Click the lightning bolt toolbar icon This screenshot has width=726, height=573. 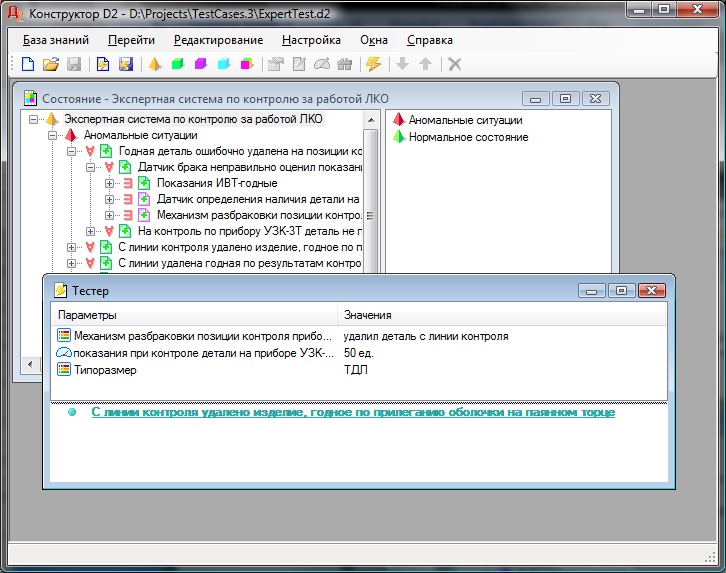point(374,65)
